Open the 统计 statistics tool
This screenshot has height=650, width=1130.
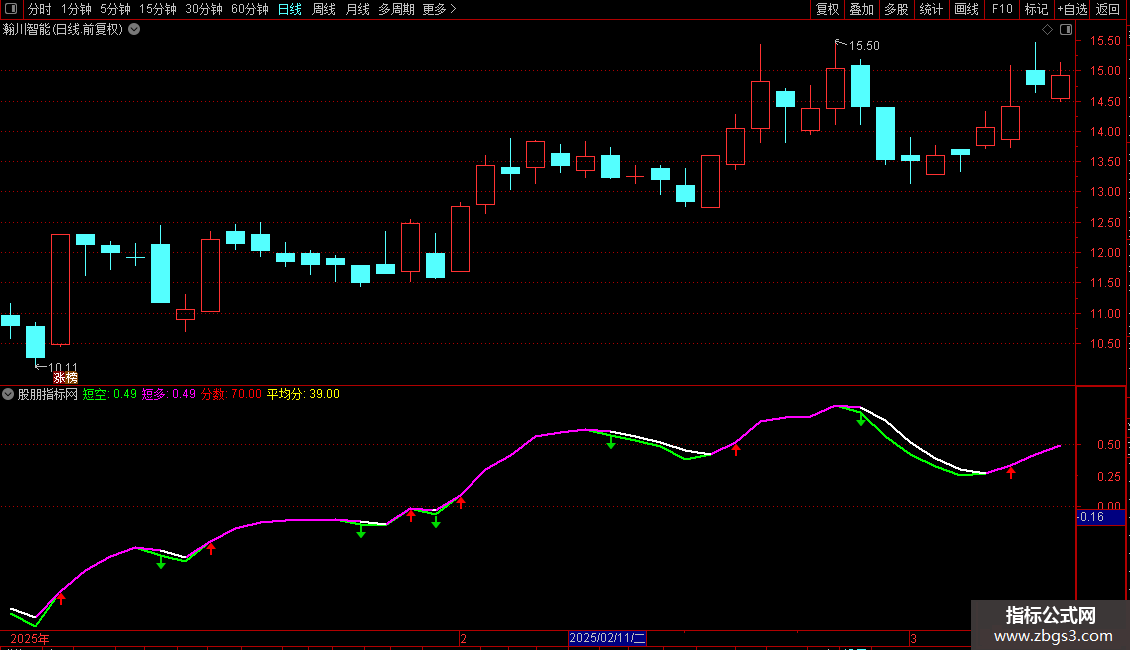pos(930,9)
